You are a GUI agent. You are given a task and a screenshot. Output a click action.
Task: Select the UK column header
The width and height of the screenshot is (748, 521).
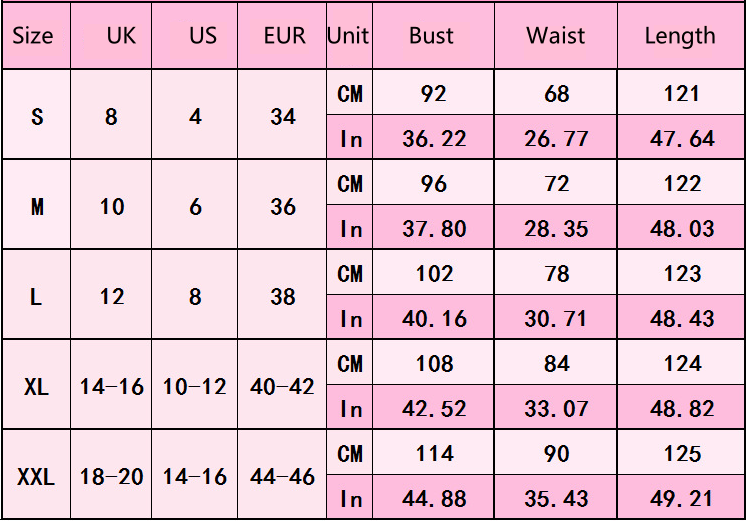122,36
